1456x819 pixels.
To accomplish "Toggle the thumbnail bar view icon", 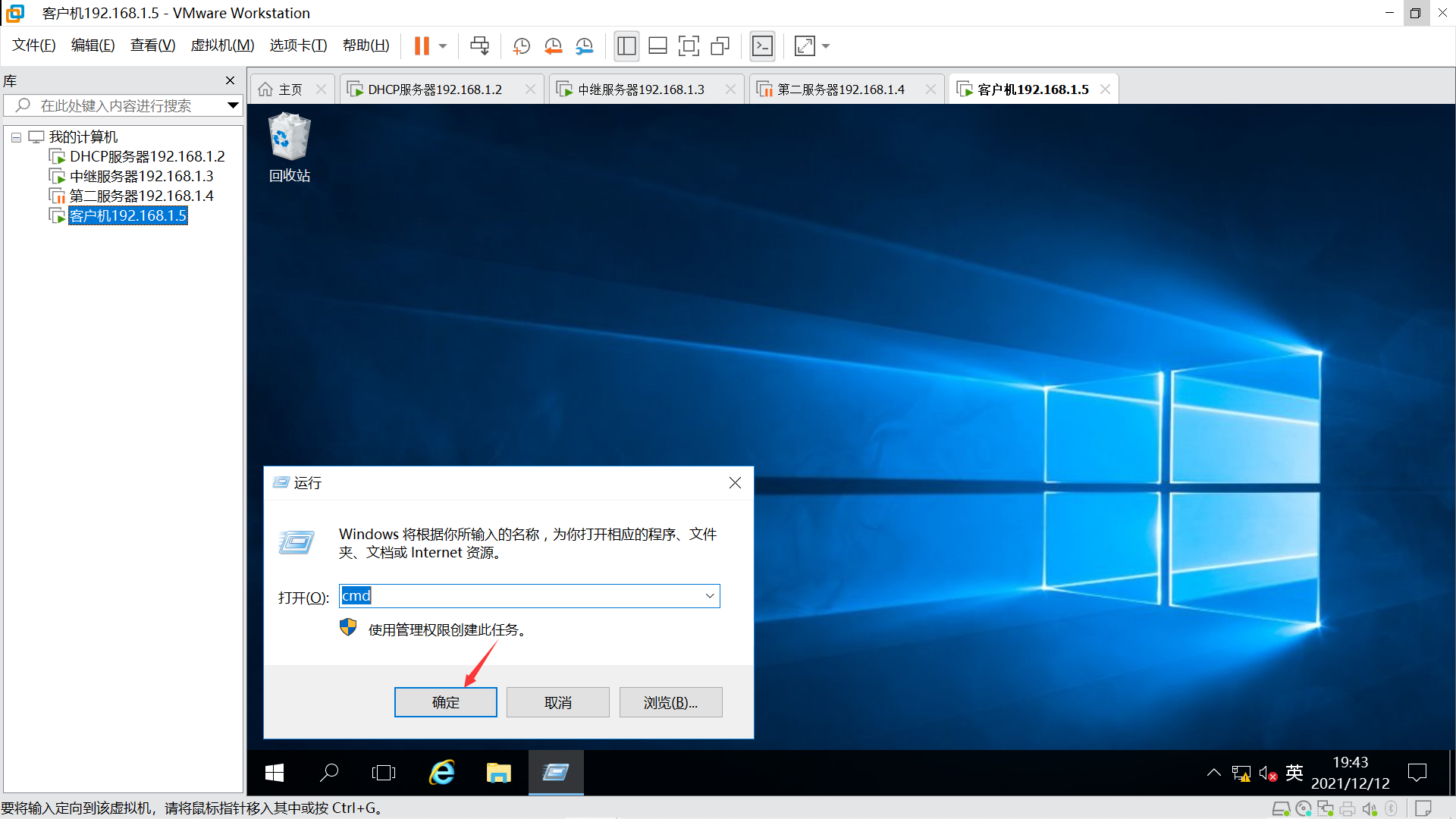I will point(657,46).
